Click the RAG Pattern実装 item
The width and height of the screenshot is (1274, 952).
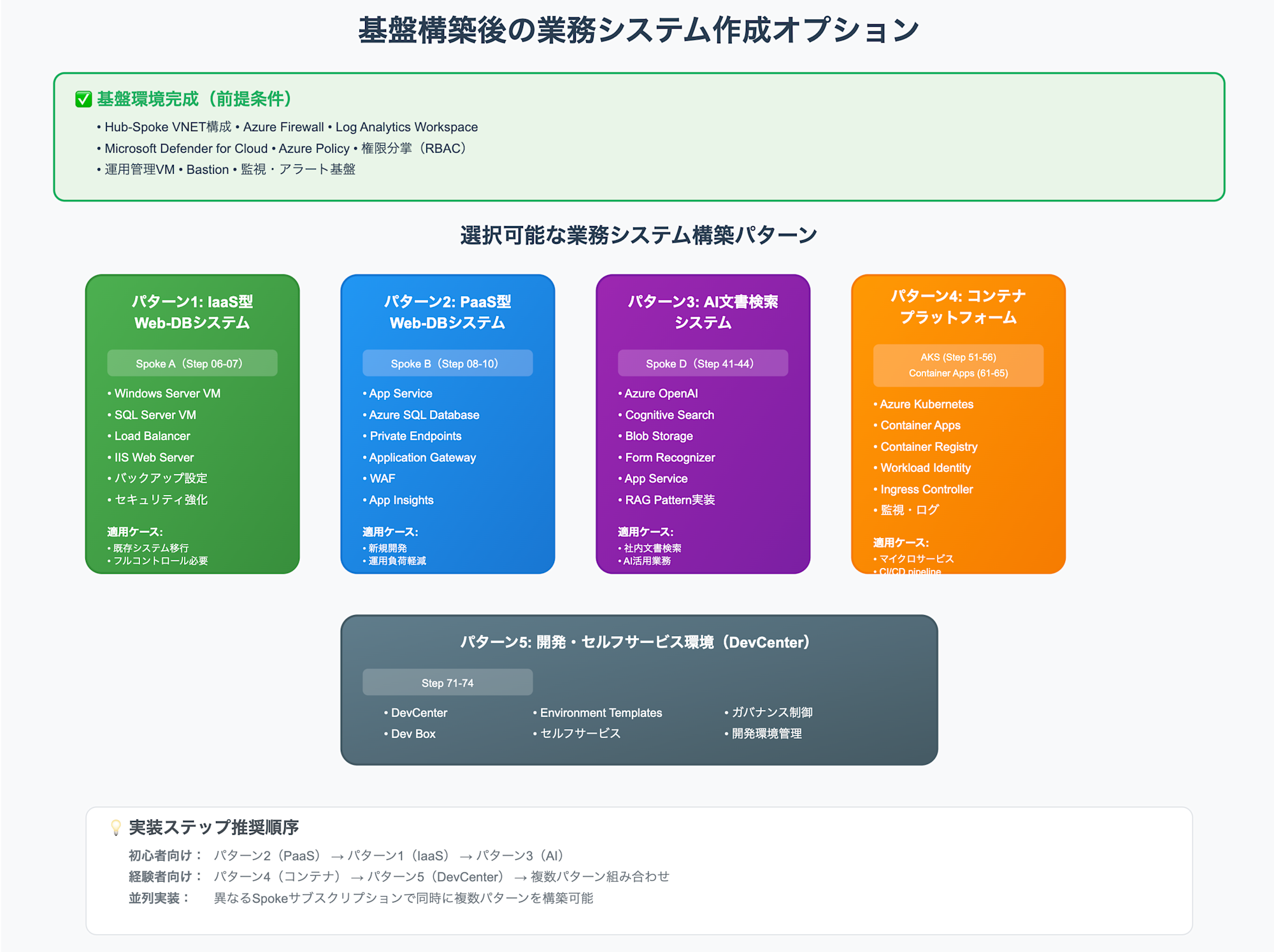point(666,500)
